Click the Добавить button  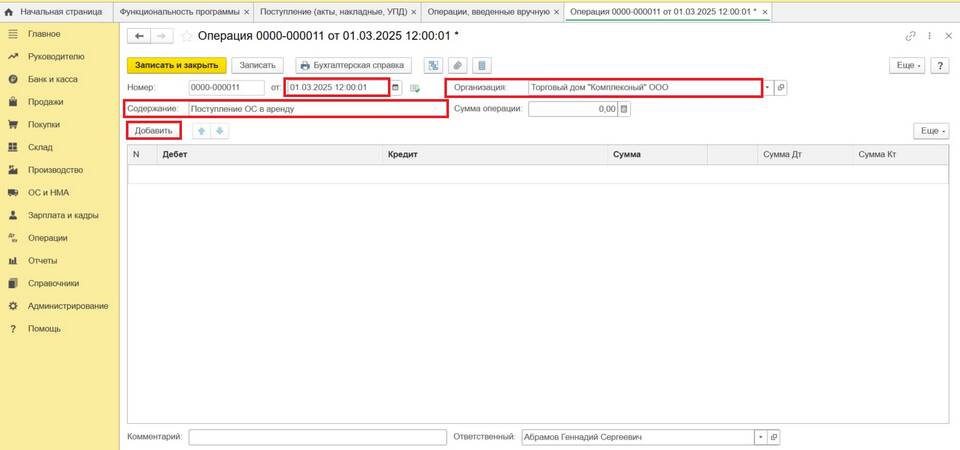(x=154, y=131)
